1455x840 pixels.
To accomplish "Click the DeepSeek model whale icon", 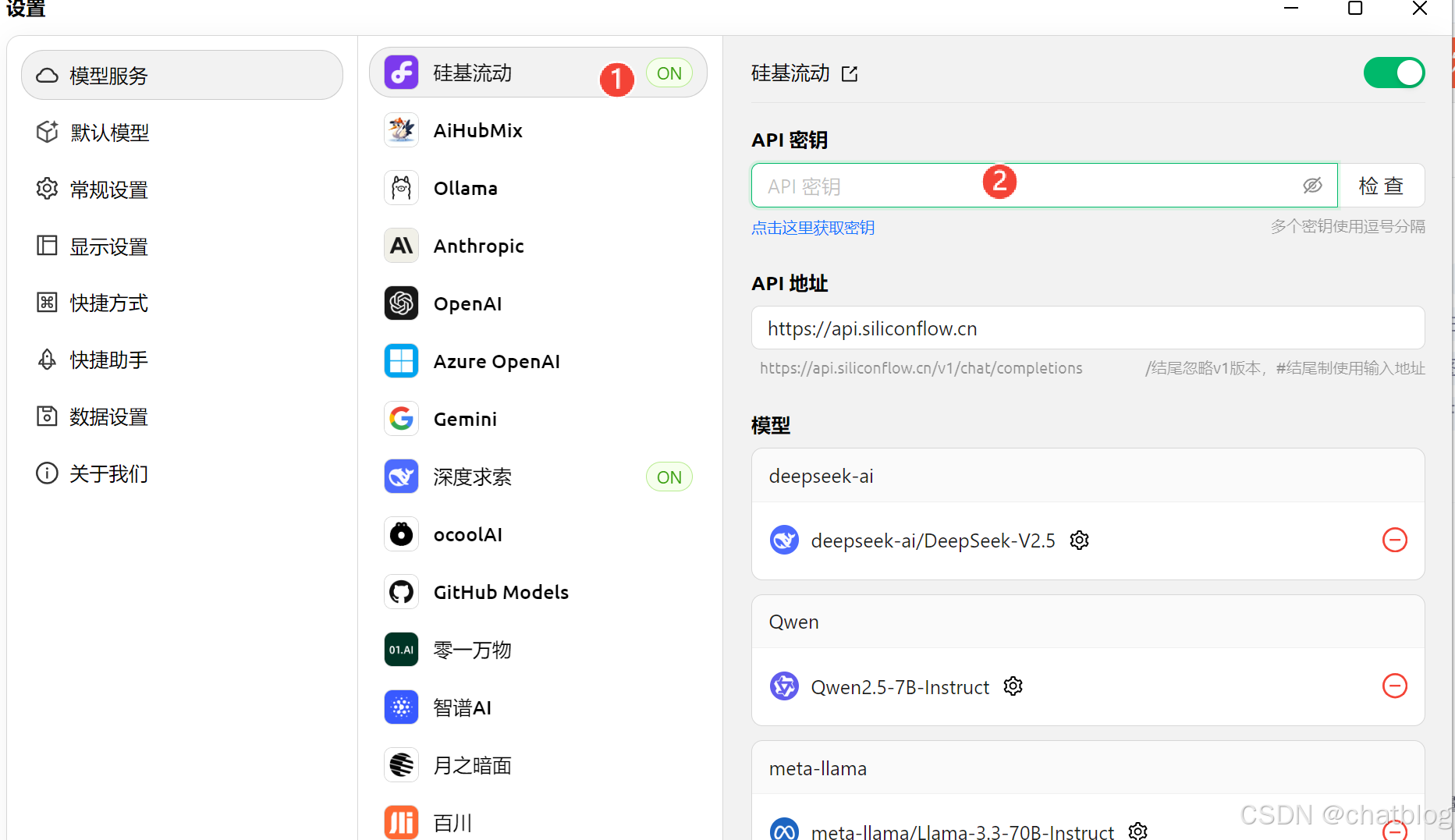I will (x=784, y=540).
